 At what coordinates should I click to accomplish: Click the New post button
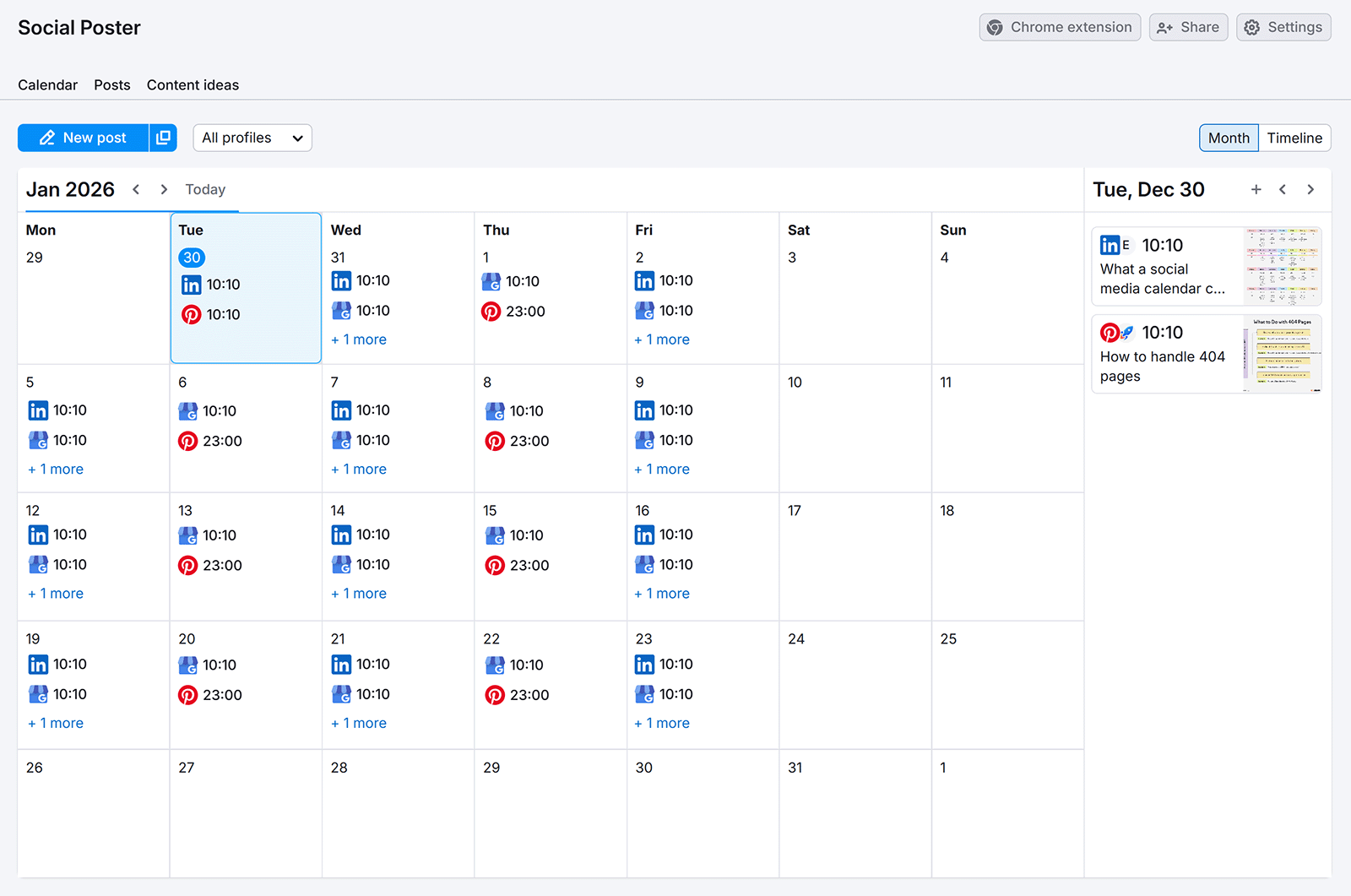84,138
